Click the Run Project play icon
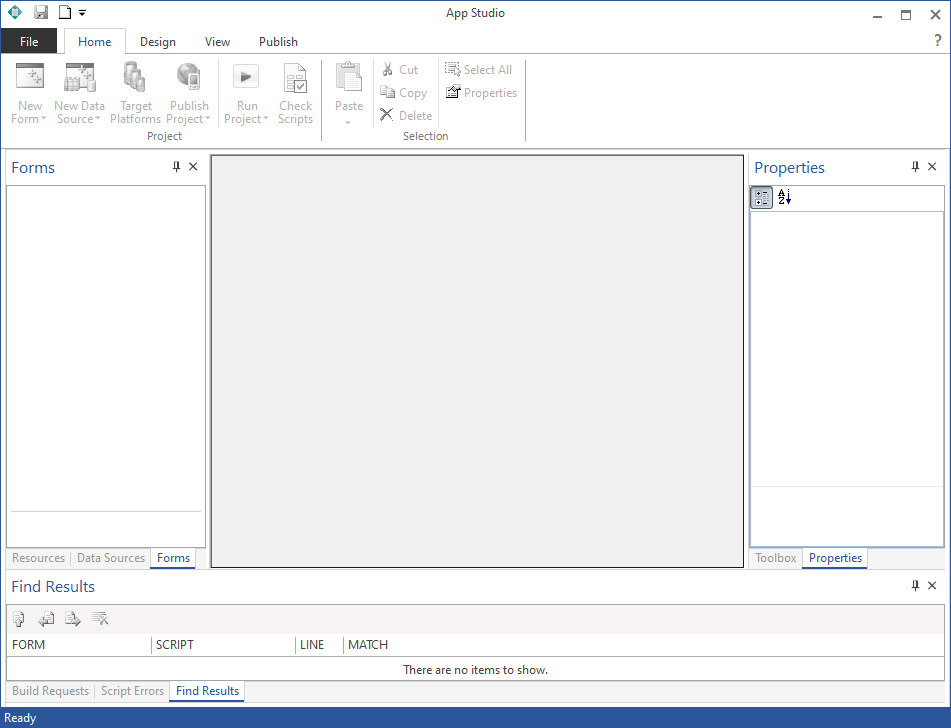951x728 pixels. coord(246,76)
